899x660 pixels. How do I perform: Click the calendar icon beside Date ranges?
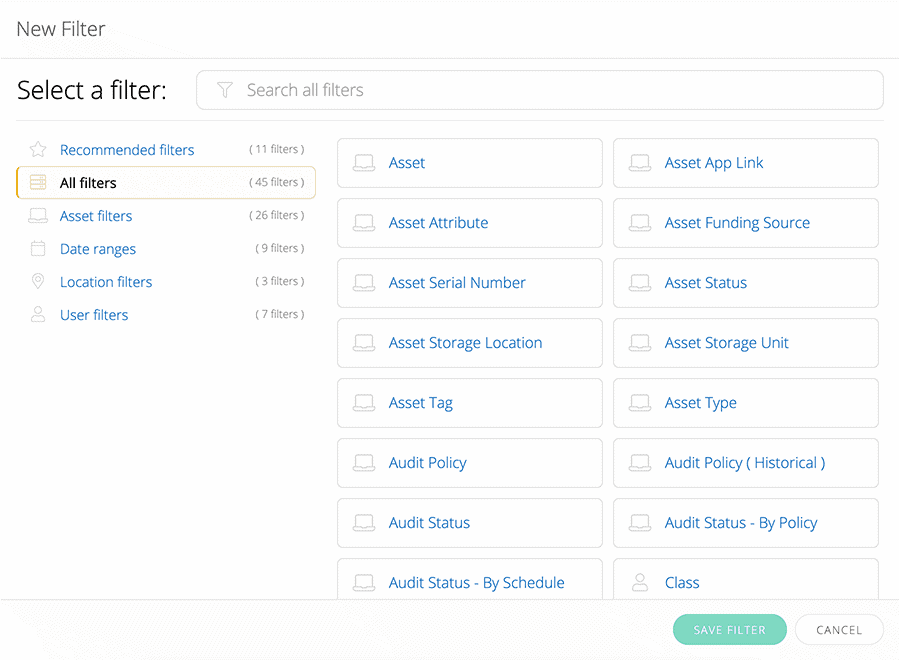tap(37, 248)
